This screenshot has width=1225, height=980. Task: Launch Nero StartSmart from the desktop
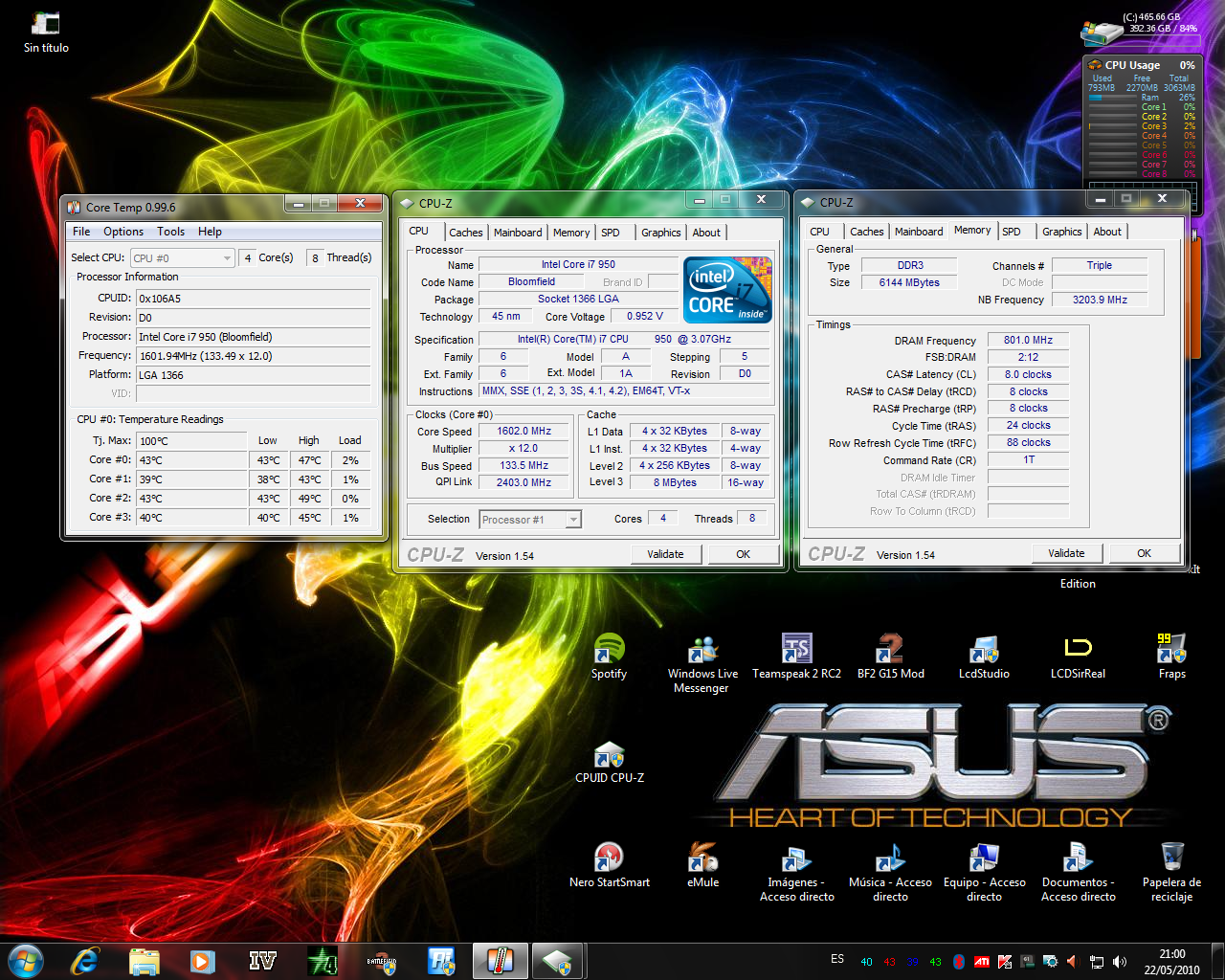(x=609, y=858)
